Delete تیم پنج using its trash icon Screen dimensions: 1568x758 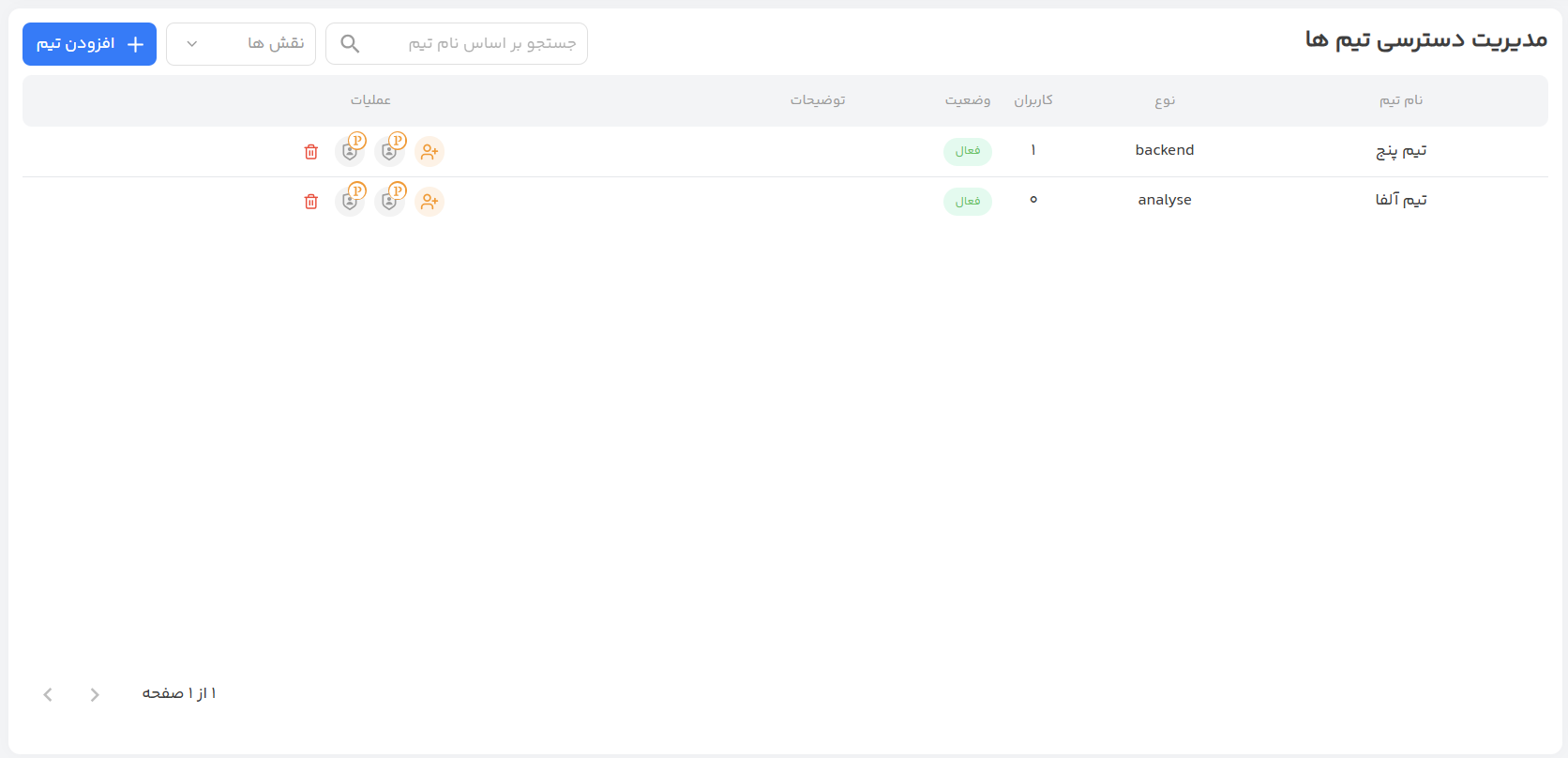(x=311, y=152)
